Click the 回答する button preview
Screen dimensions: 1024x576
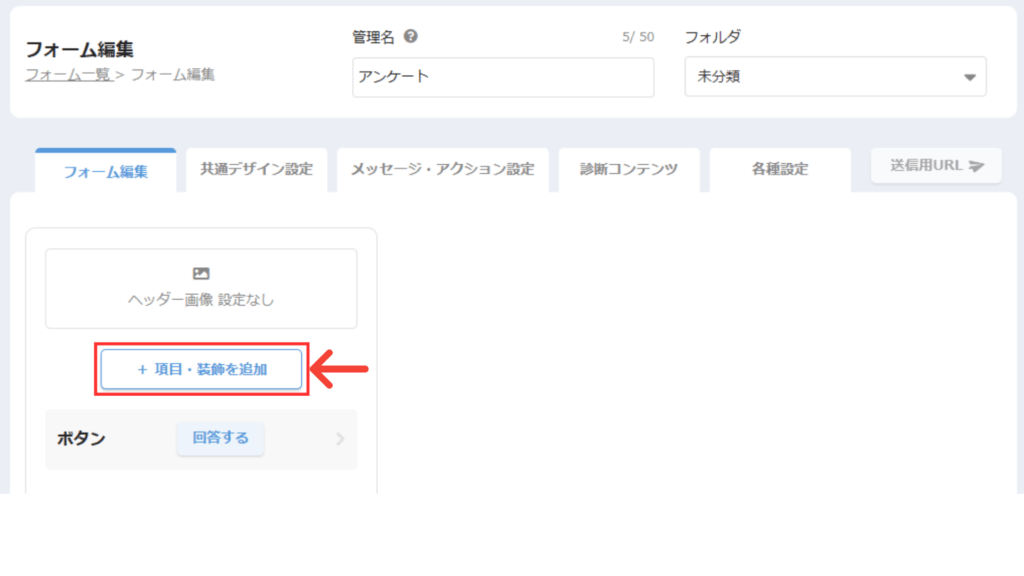click(x=220, y=438)
